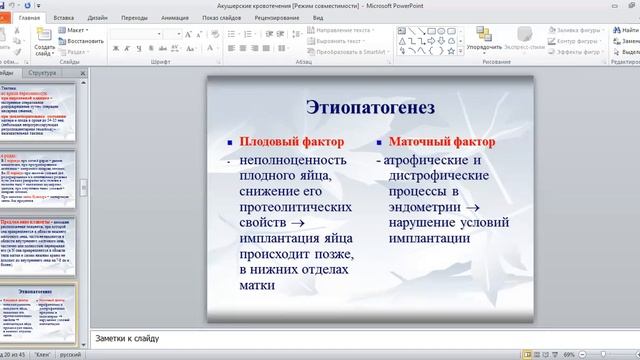
Task: Close the slides thumbnail pane
Action: (83, 73)
